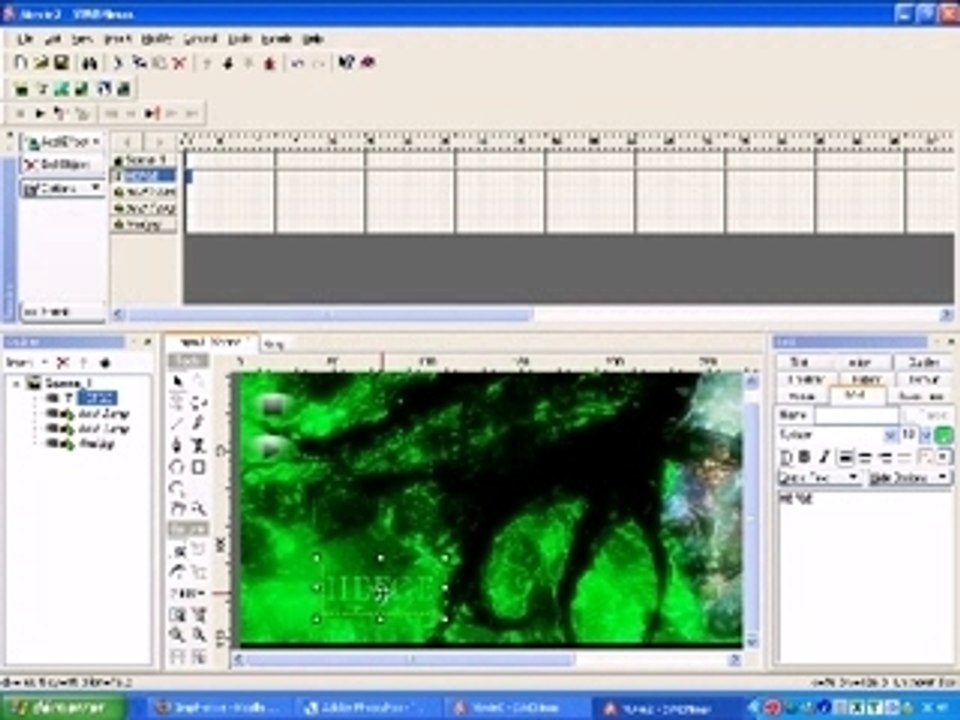Click the timeline horizontal scrollbar
The width and height of the screenshot is (960, 720).
tap(531, 315)
